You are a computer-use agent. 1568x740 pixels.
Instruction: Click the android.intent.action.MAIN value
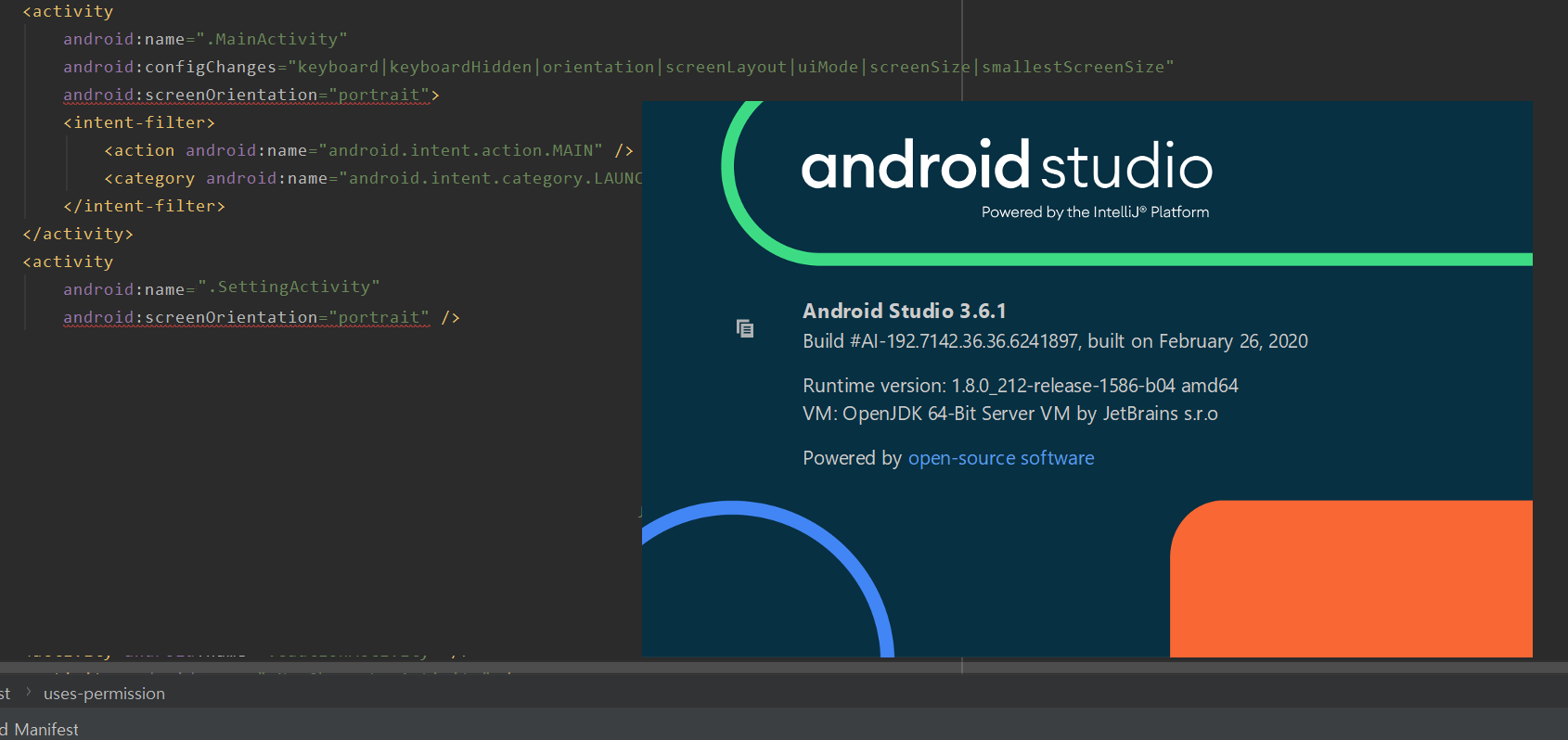pyautogui.click(x=460, y=150)
